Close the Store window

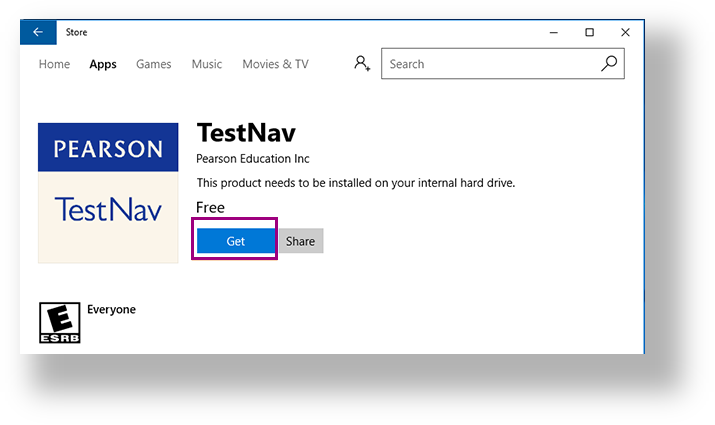tap(625, 32)
